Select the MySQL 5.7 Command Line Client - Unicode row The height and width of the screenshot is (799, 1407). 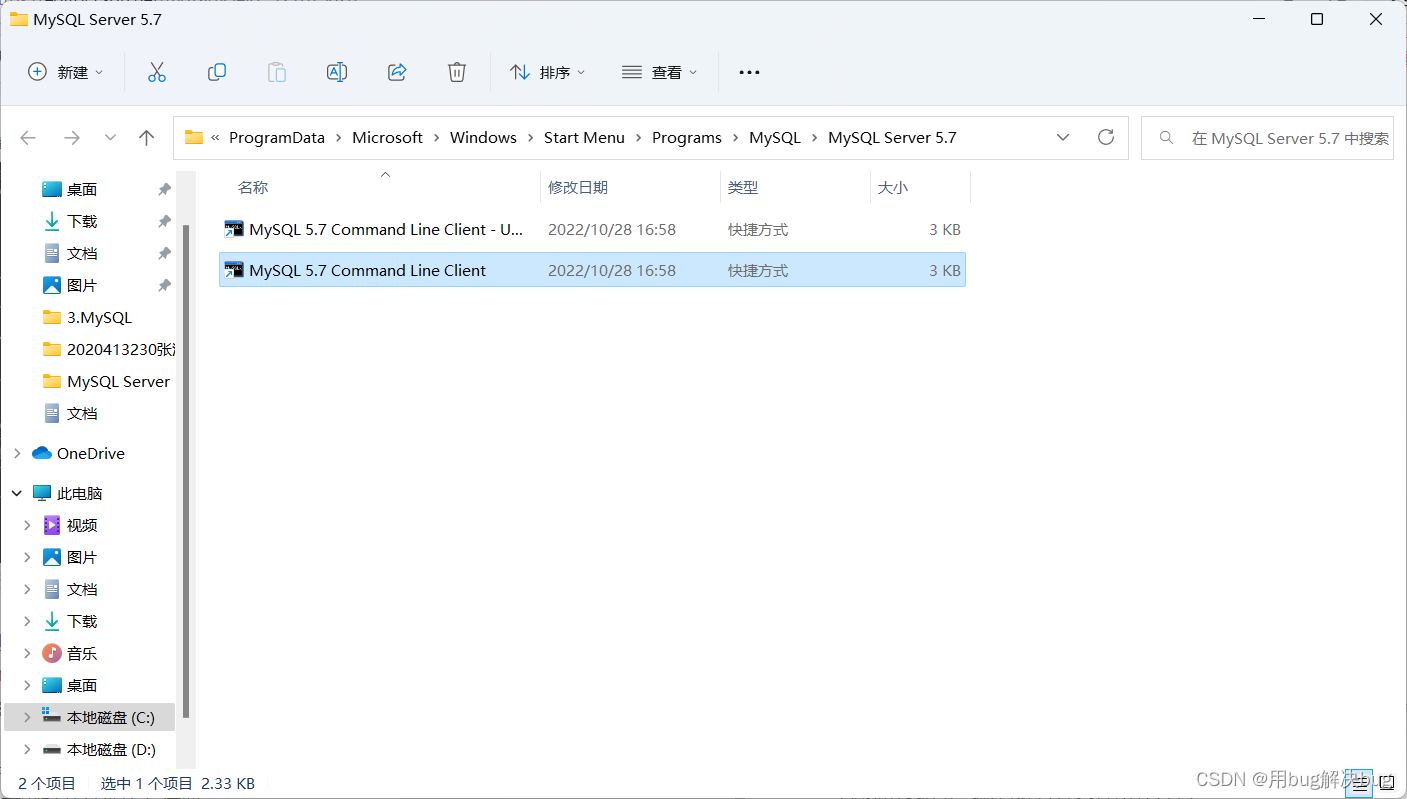click(x=592, y=229)
